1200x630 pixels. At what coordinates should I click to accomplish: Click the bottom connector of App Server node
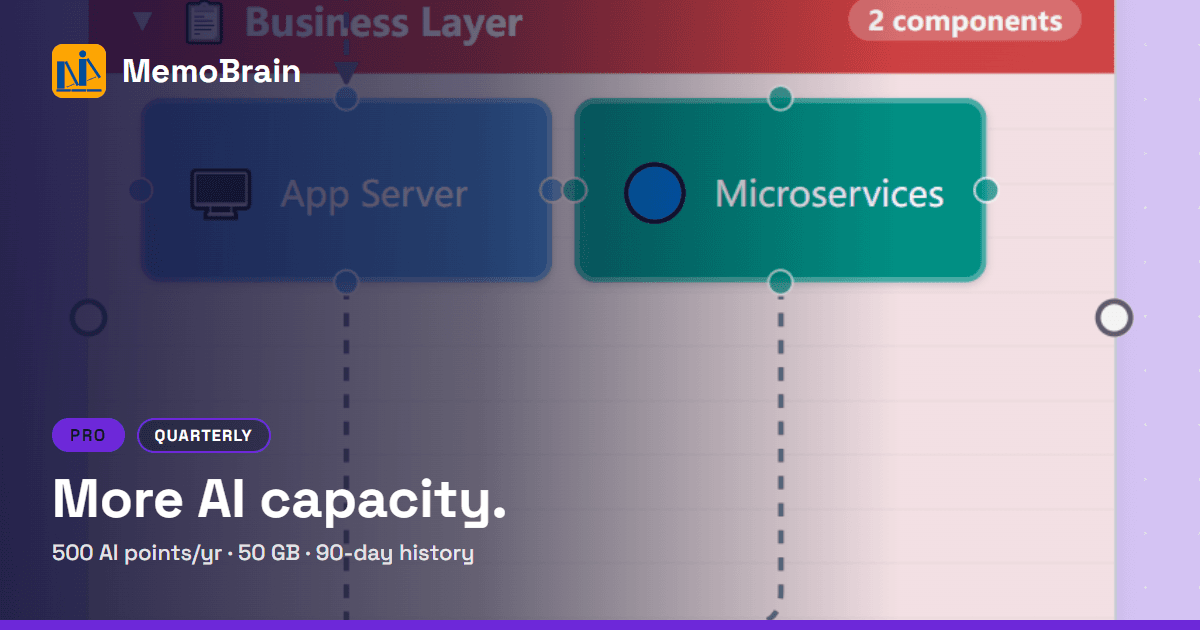click(346, 282)
